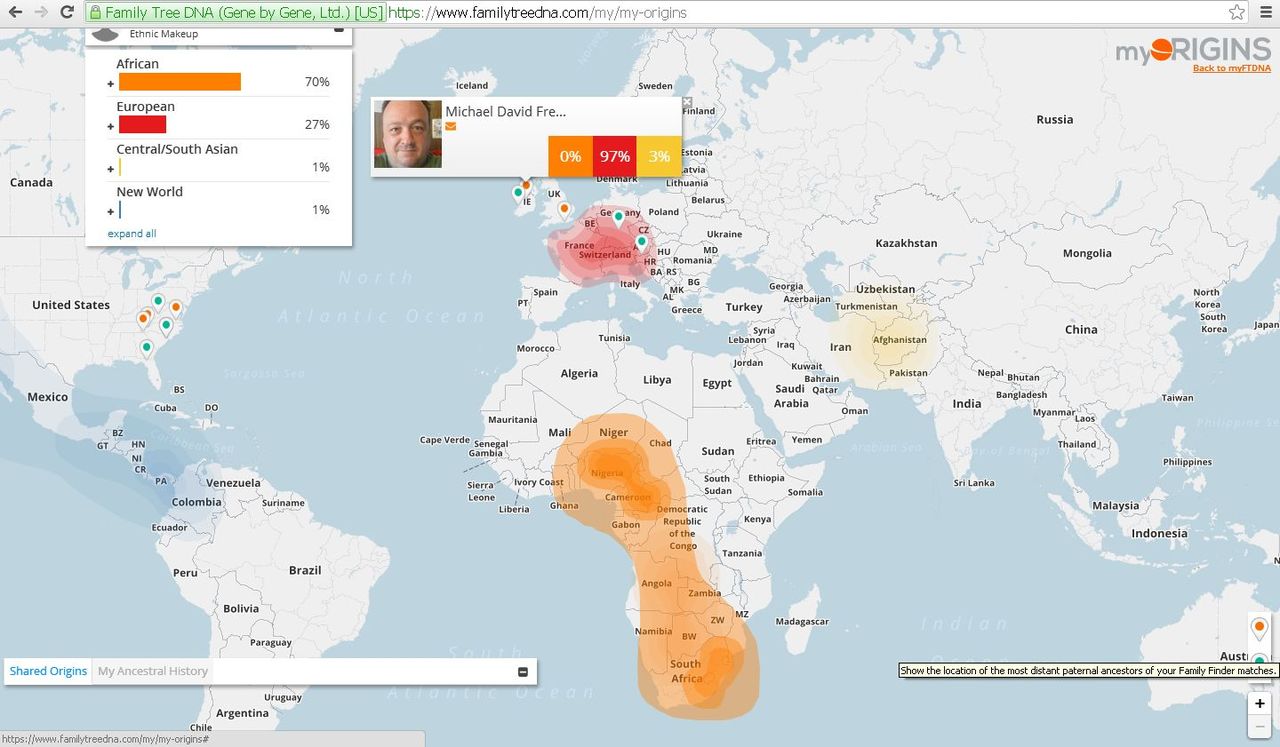The image size is (1280, 747).
Task: Click the New World label
Action: tap(150, 192)
